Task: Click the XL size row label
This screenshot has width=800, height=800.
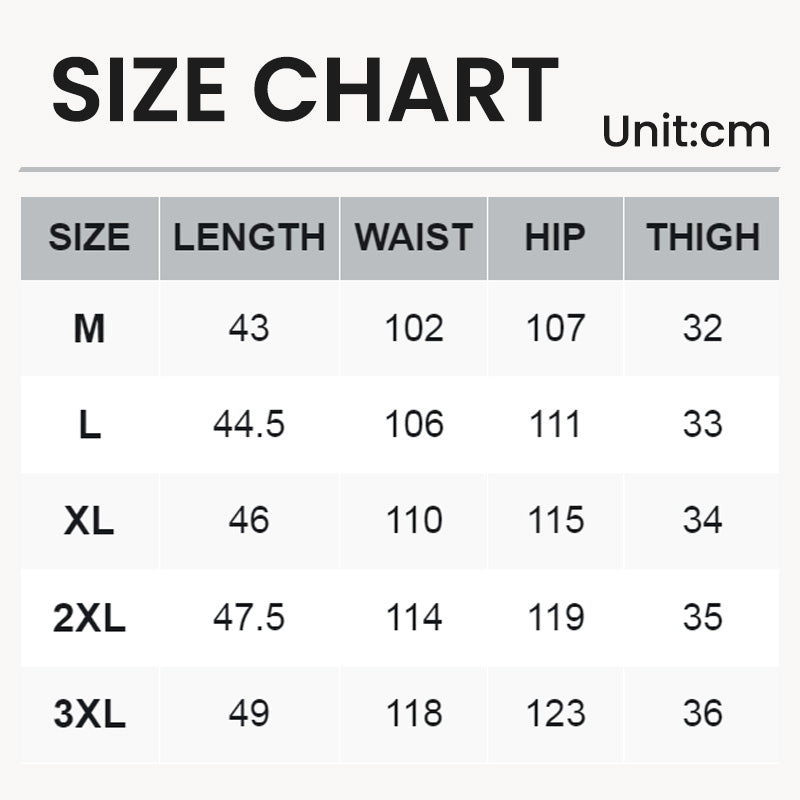Action: pos(89,521)
